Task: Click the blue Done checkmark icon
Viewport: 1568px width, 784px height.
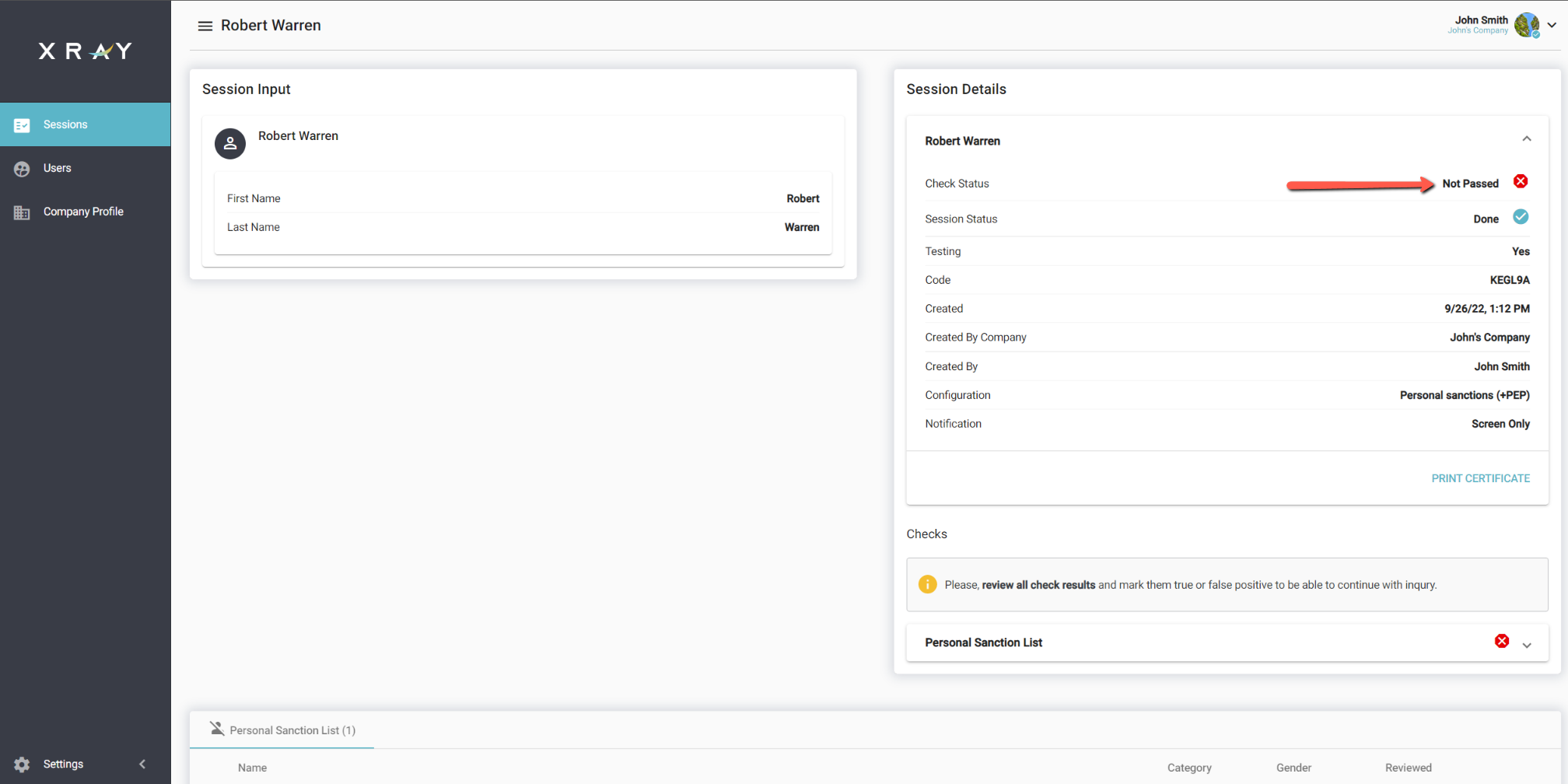Action: point(1520,217)
